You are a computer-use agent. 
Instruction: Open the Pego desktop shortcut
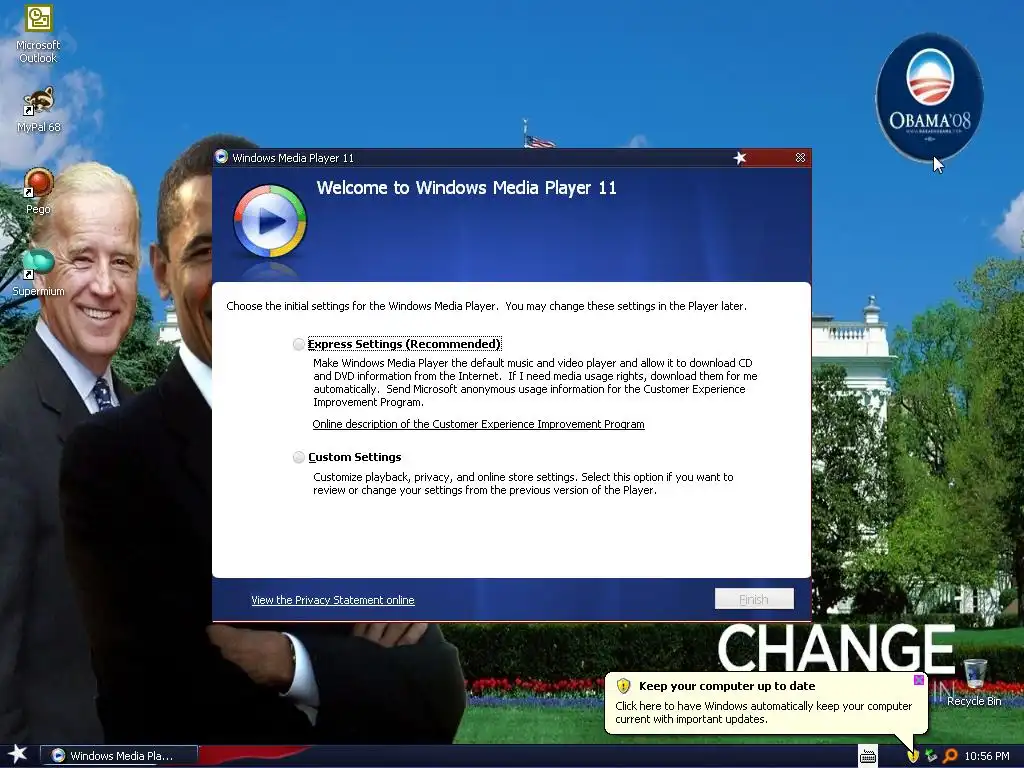coord(38,191)
